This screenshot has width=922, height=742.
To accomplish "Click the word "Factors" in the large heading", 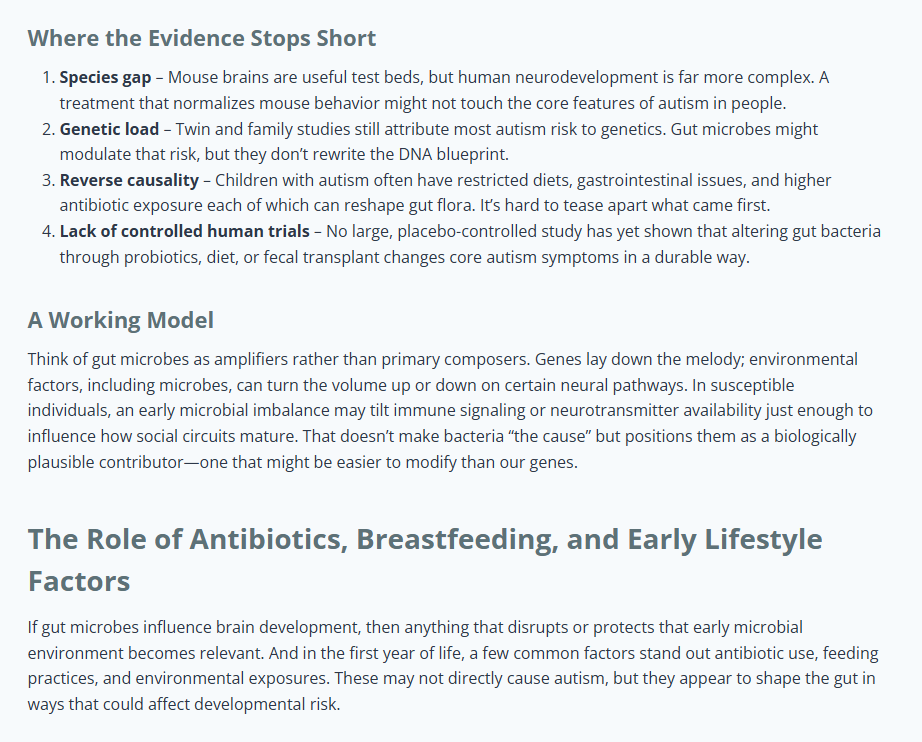I will (x=79, y=581).
